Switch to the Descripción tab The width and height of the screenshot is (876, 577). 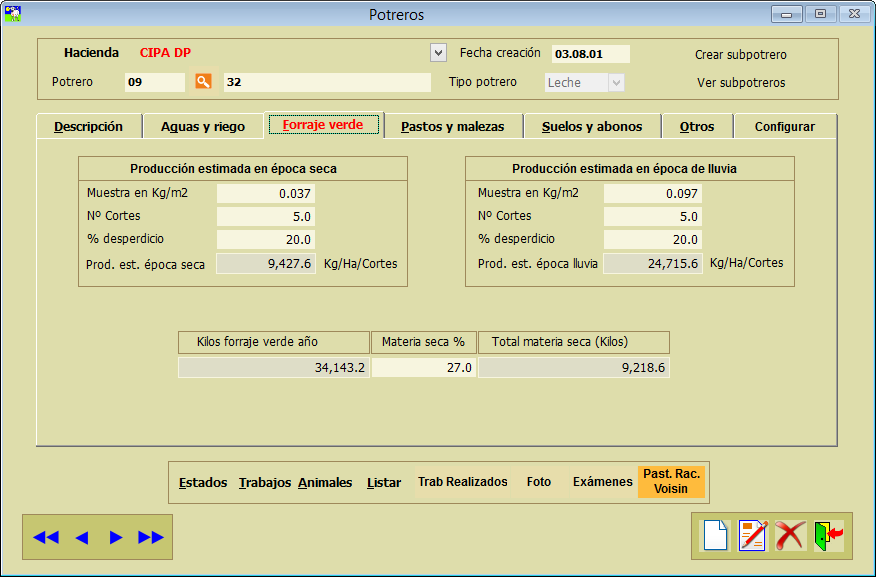click(x=88, y=127)
